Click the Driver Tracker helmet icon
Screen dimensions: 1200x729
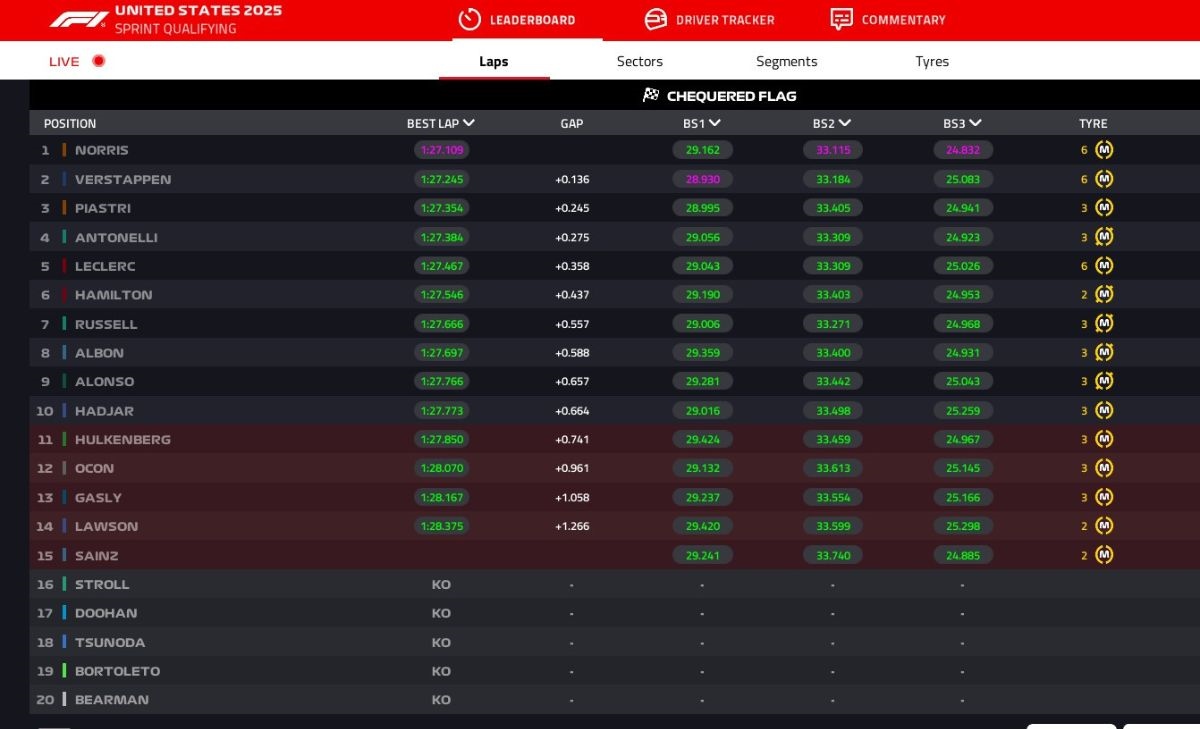656,19
